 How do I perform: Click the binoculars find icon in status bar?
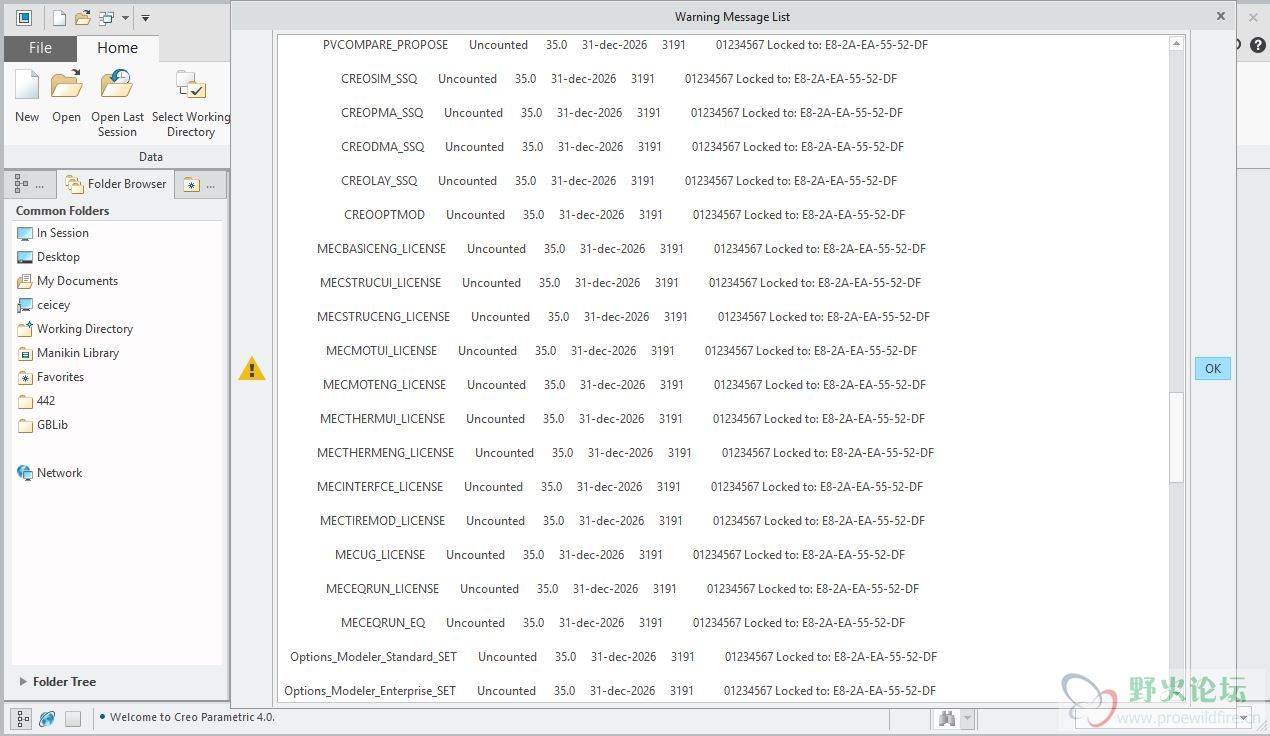947,718
